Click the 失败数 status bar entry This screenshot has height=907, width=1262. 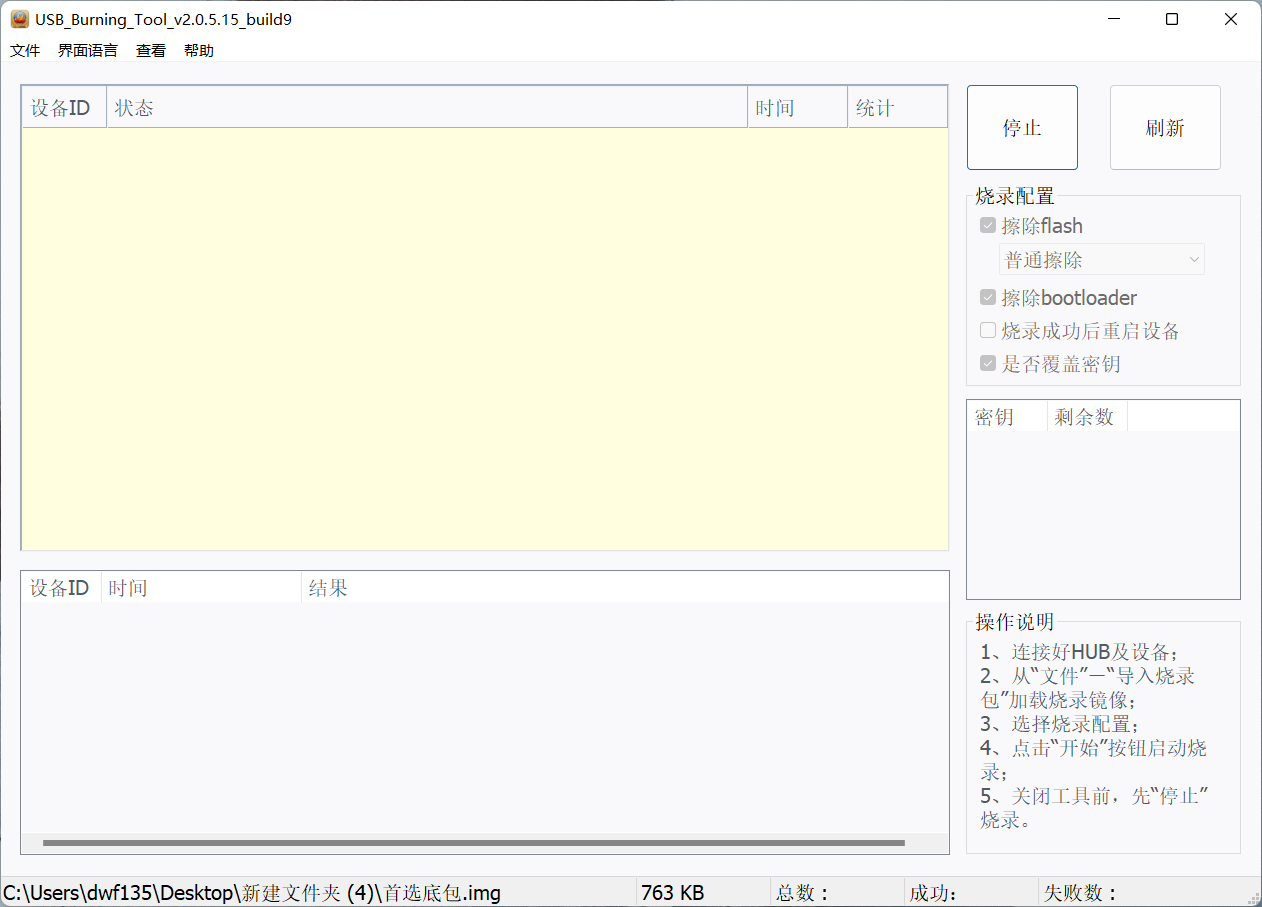[x=1080, y=893]
